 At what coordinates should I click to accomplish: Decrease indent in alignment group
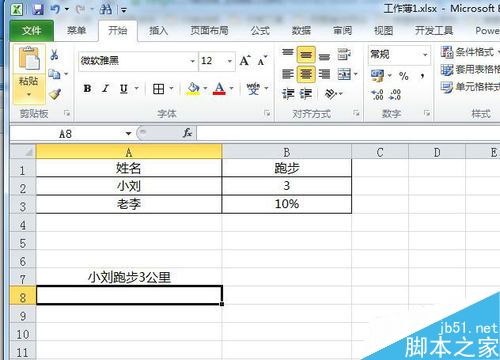[288, 94]
